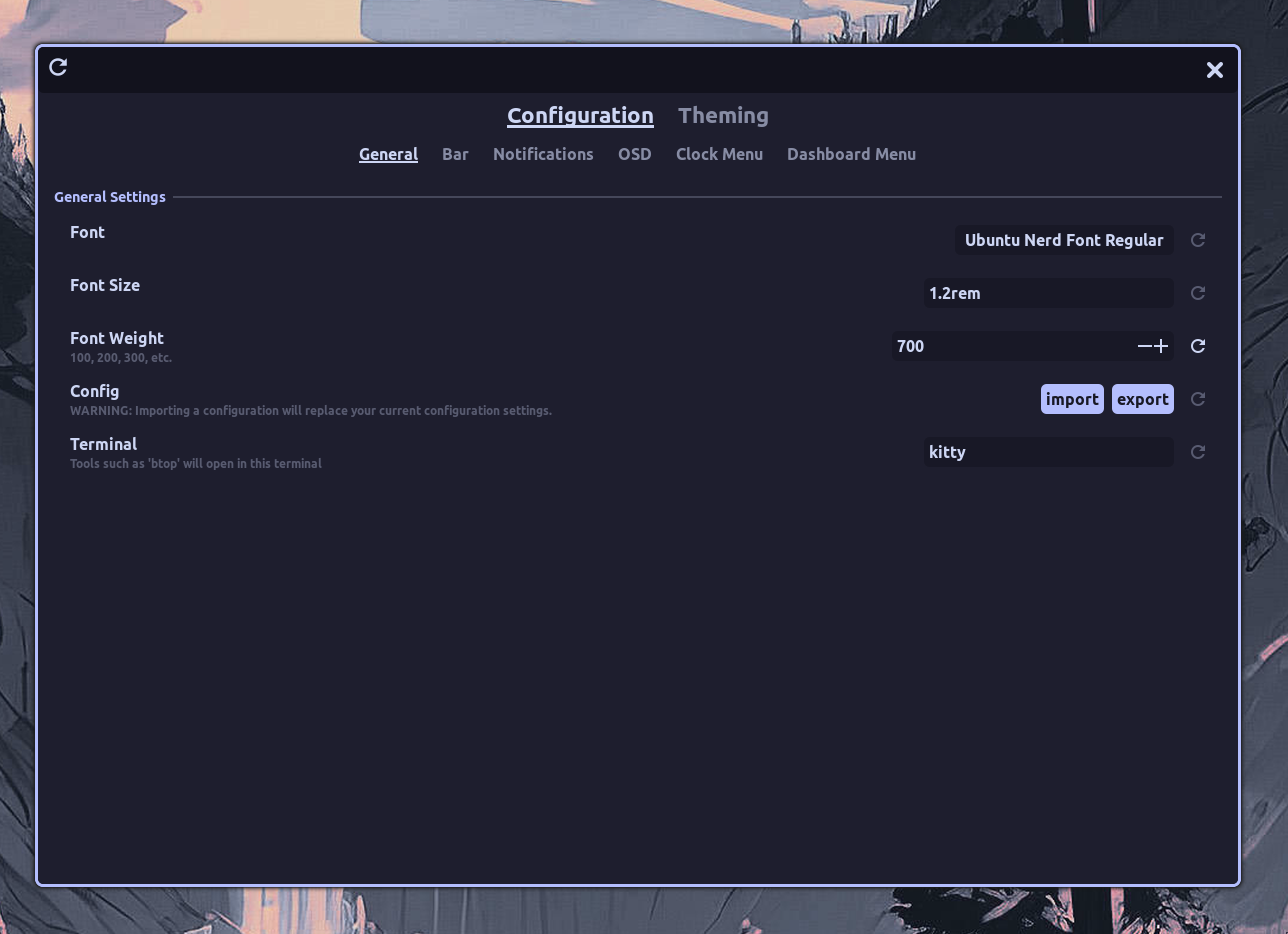1288x934 pixels.
Task: Click the Font Size value field
Action: pos(1048,293)
